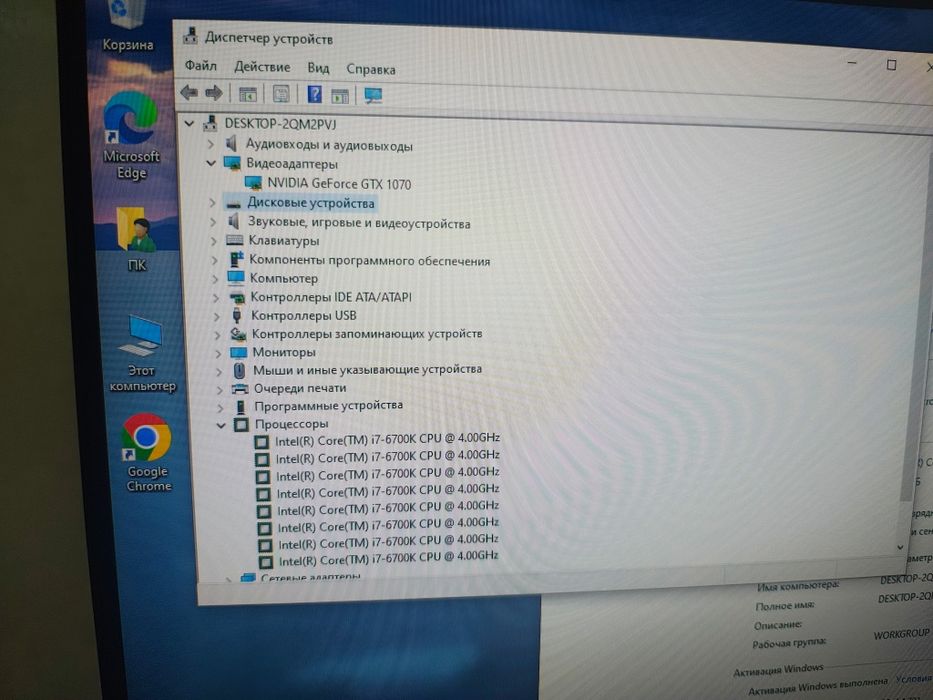The image size is (933, 700).
Task: Select the Мониторы row label
Action: pos(284,352)
